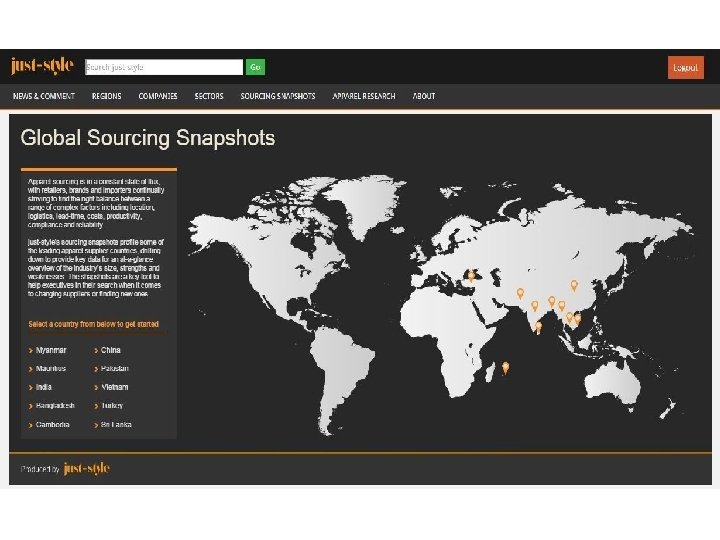Click the orange Logout button
Viewport: 720px width, 540px height.
pos(686,68)
